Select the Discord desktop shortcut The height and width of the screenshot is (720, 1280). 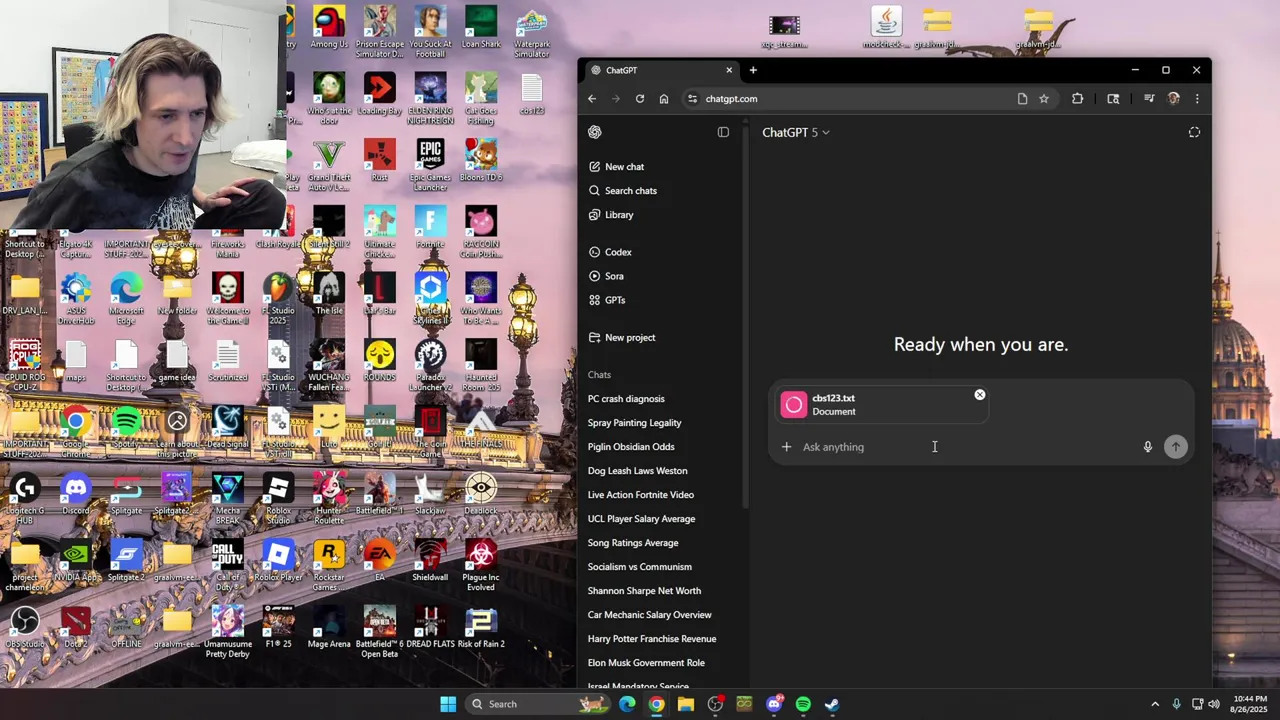click(x=76, y=494)
